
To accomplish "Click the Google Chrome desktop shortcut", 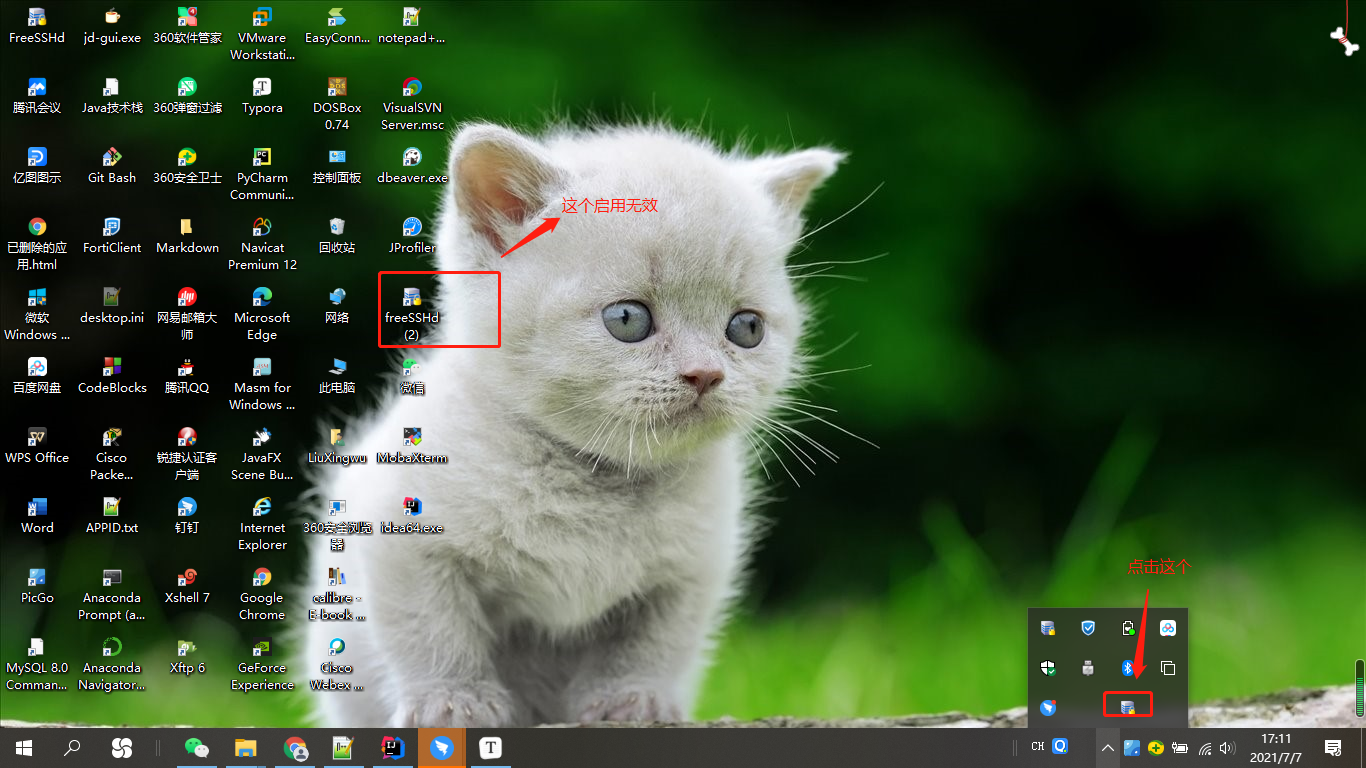I will coord(262,594).
